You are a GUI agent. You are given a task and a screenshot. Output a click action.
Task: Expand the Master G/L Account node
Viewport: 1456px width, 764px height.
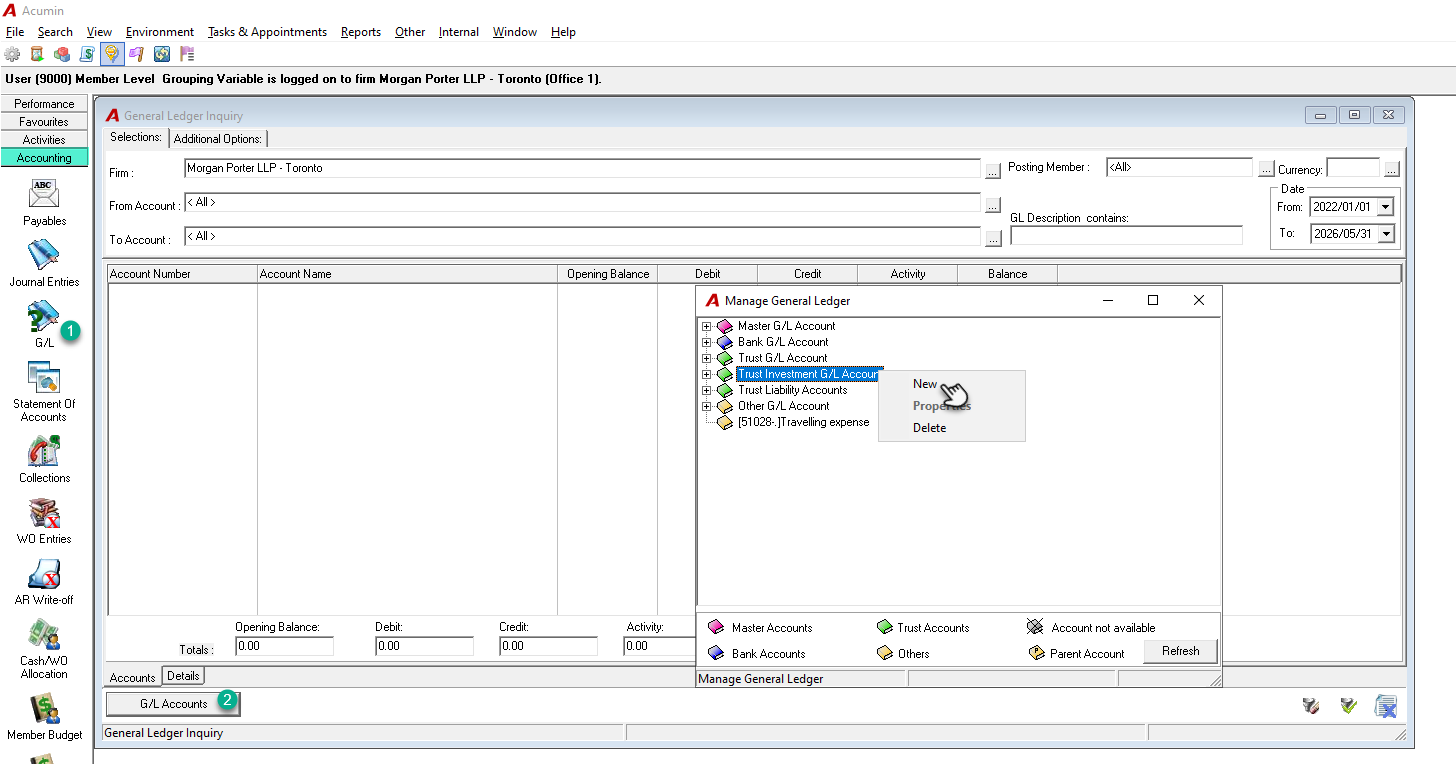[x=707, y=326]
